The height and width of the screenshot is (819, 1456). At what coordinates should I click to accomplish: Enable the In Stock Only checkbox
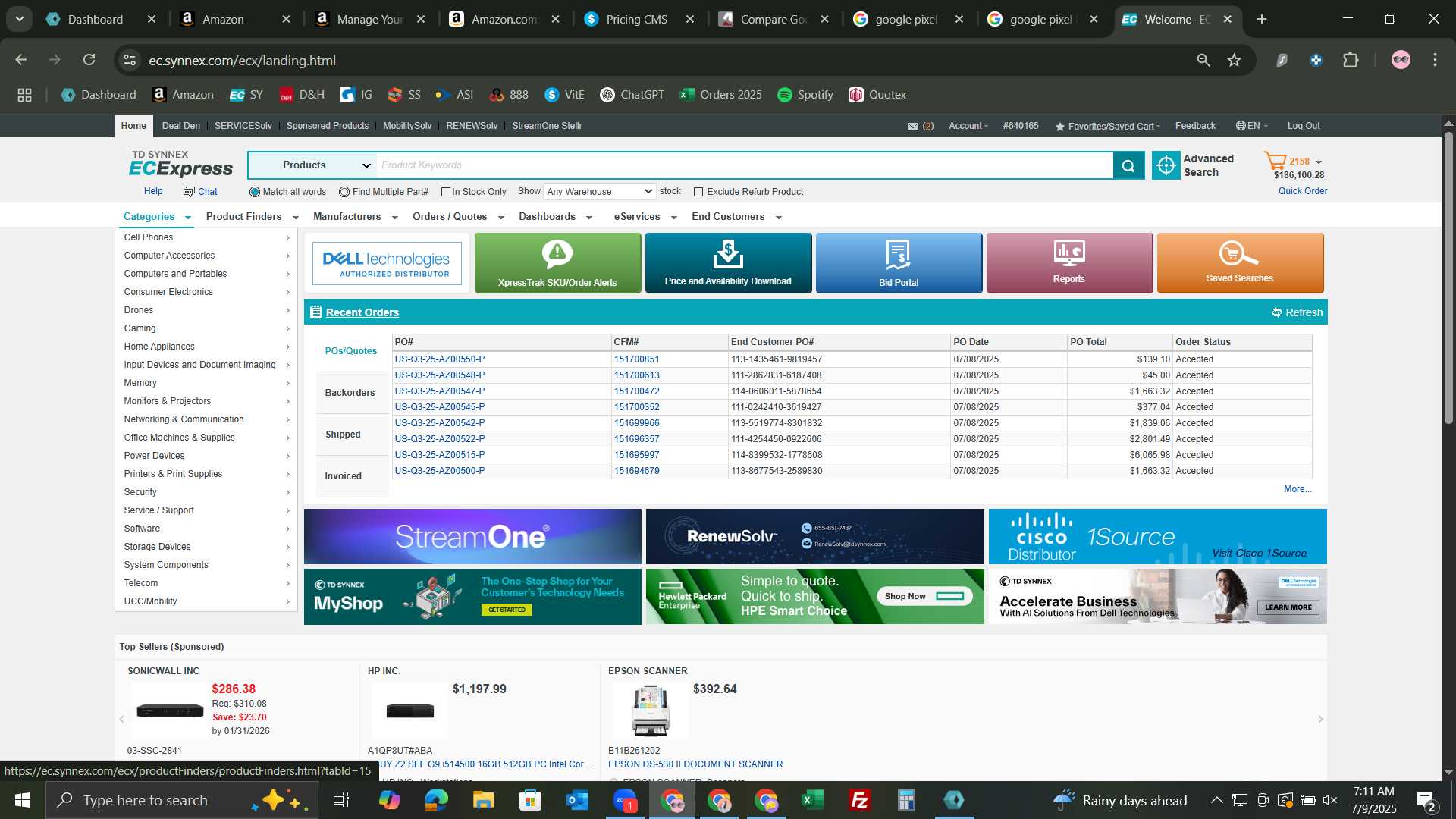tap(446, 192)
